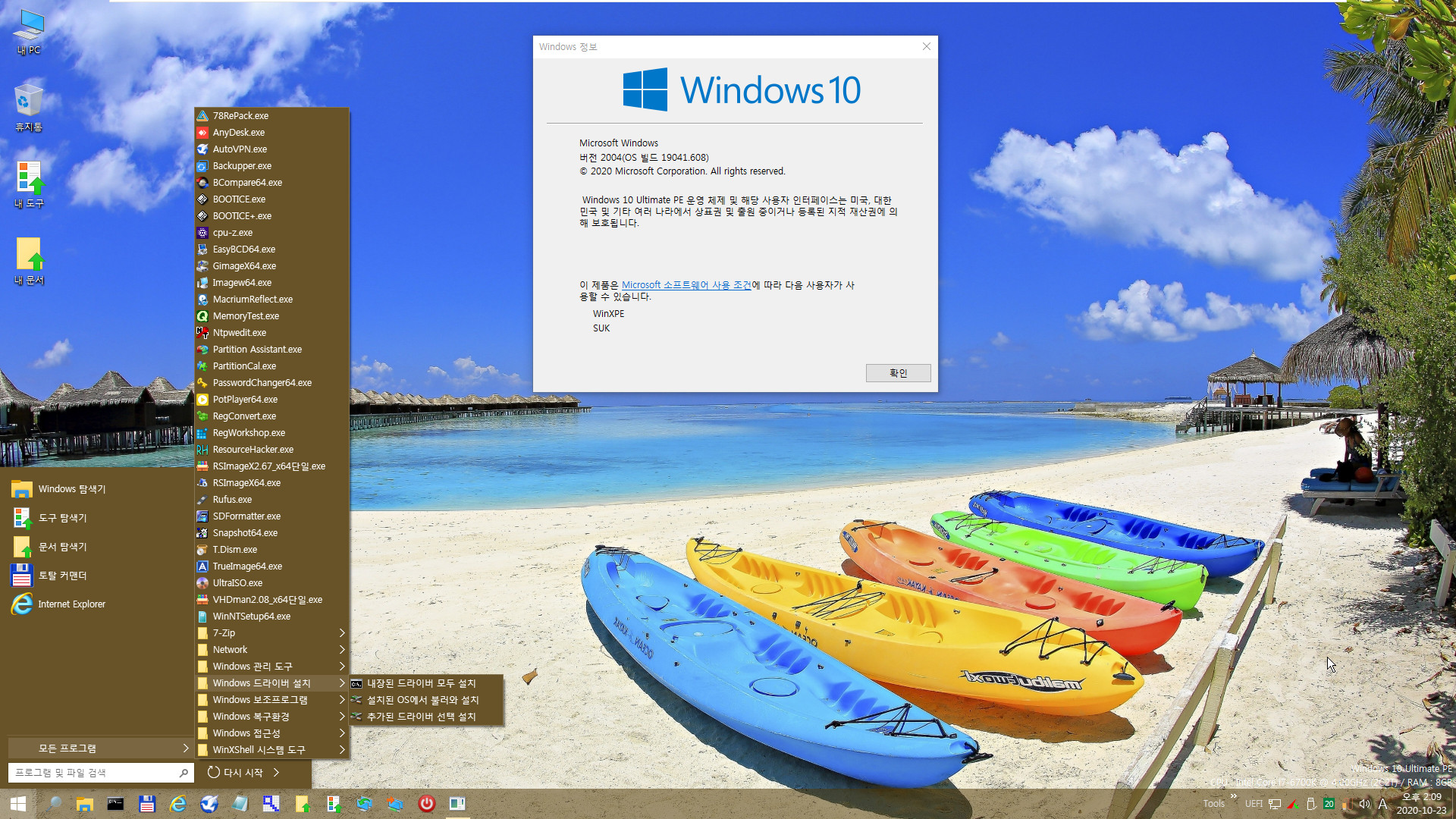Click the 다시 시작 restart button
Viewport: 1456px width, 819px height.
tap(235, 773)
